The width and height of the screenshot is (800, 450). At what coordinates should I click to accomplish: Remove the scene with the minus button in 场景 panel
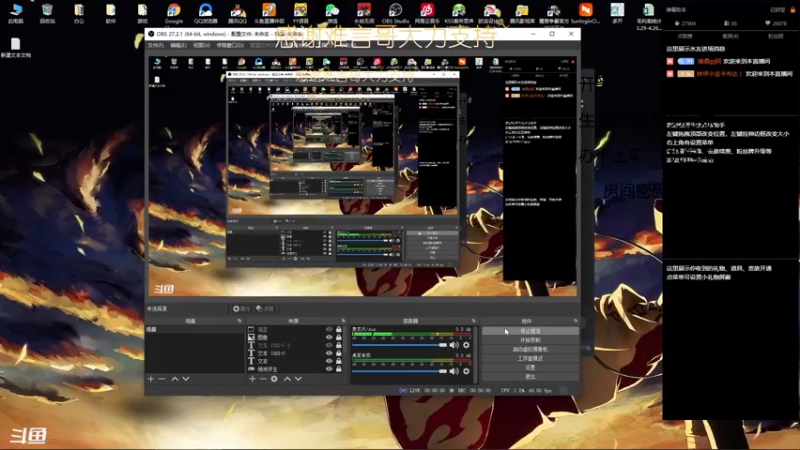point(162,379)
